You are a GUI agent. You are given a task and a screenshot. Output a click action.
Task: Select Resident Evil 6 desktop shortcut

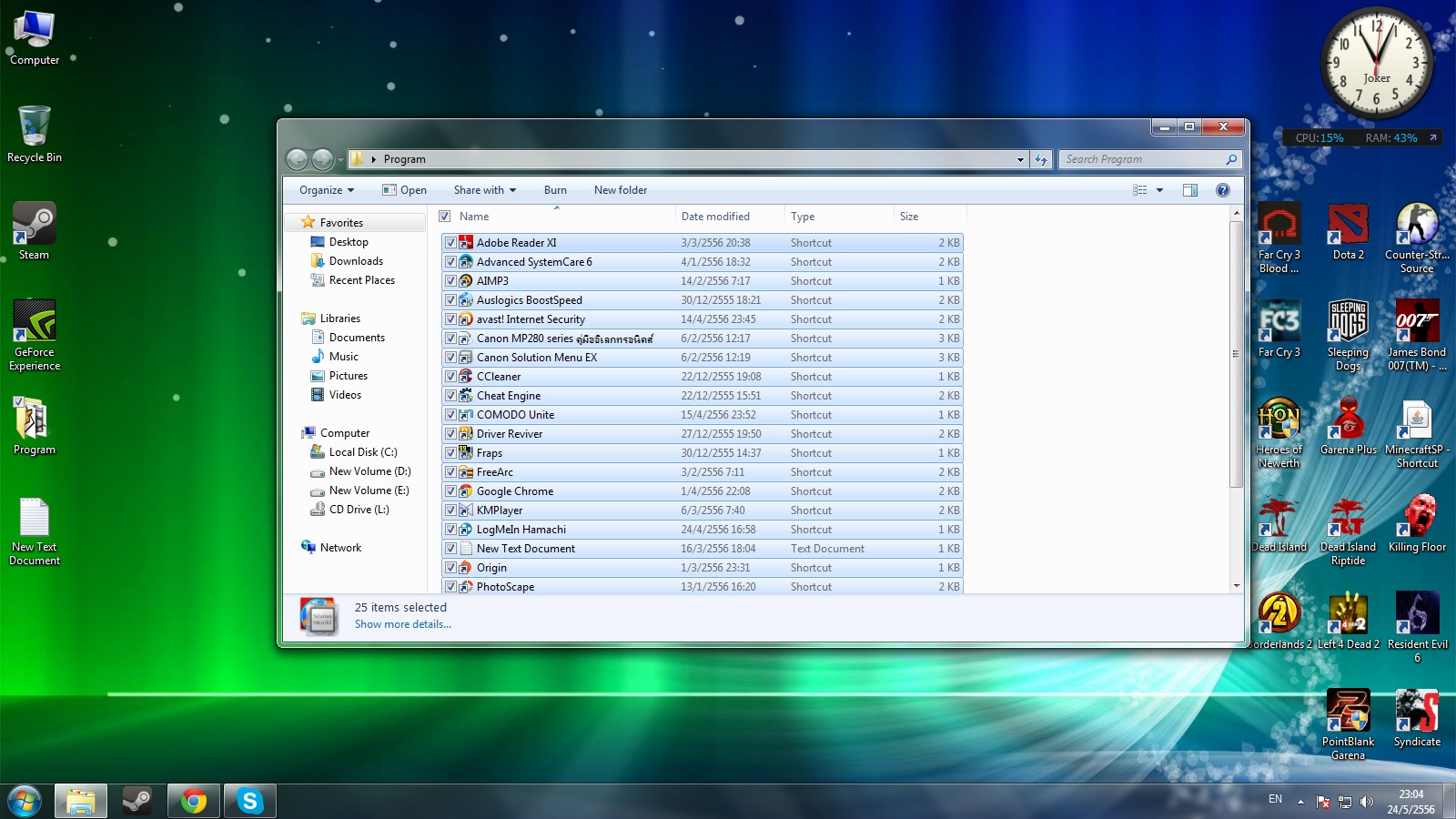[x=1417, y=628]
